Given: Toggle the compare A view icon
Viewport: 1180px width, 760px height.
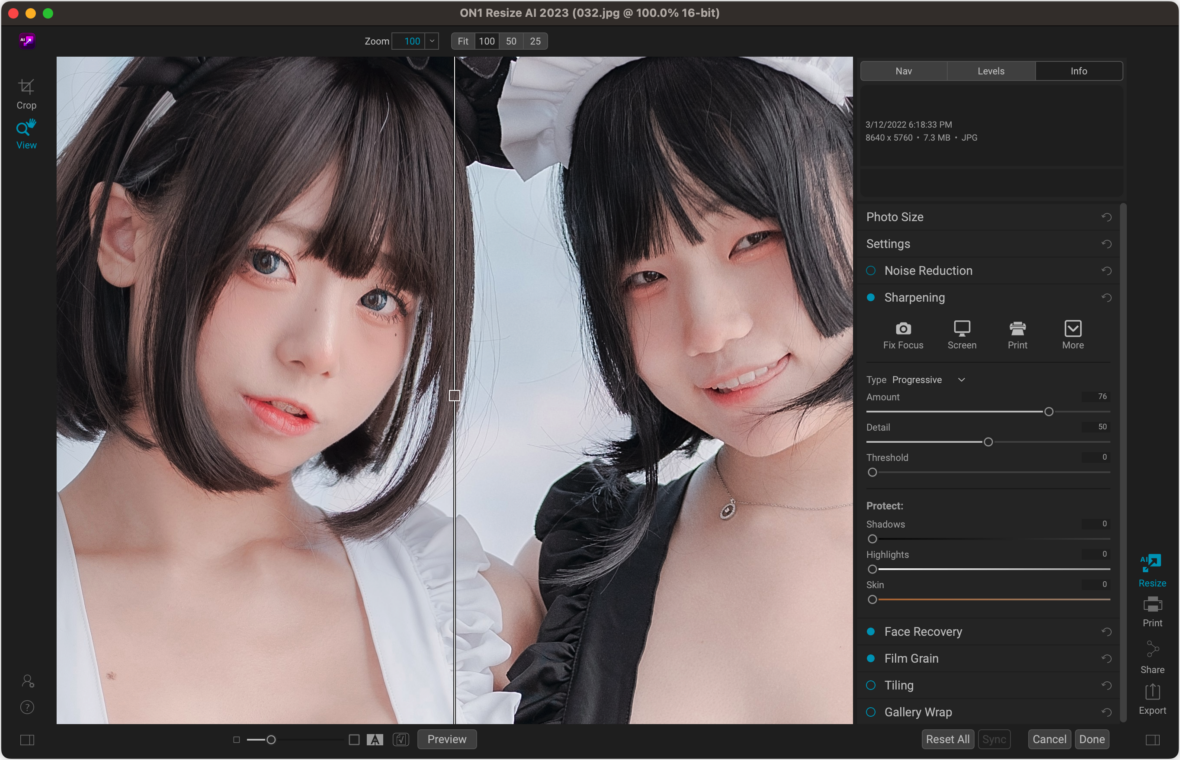Looking at the screenshot, I should click(375, 740).
